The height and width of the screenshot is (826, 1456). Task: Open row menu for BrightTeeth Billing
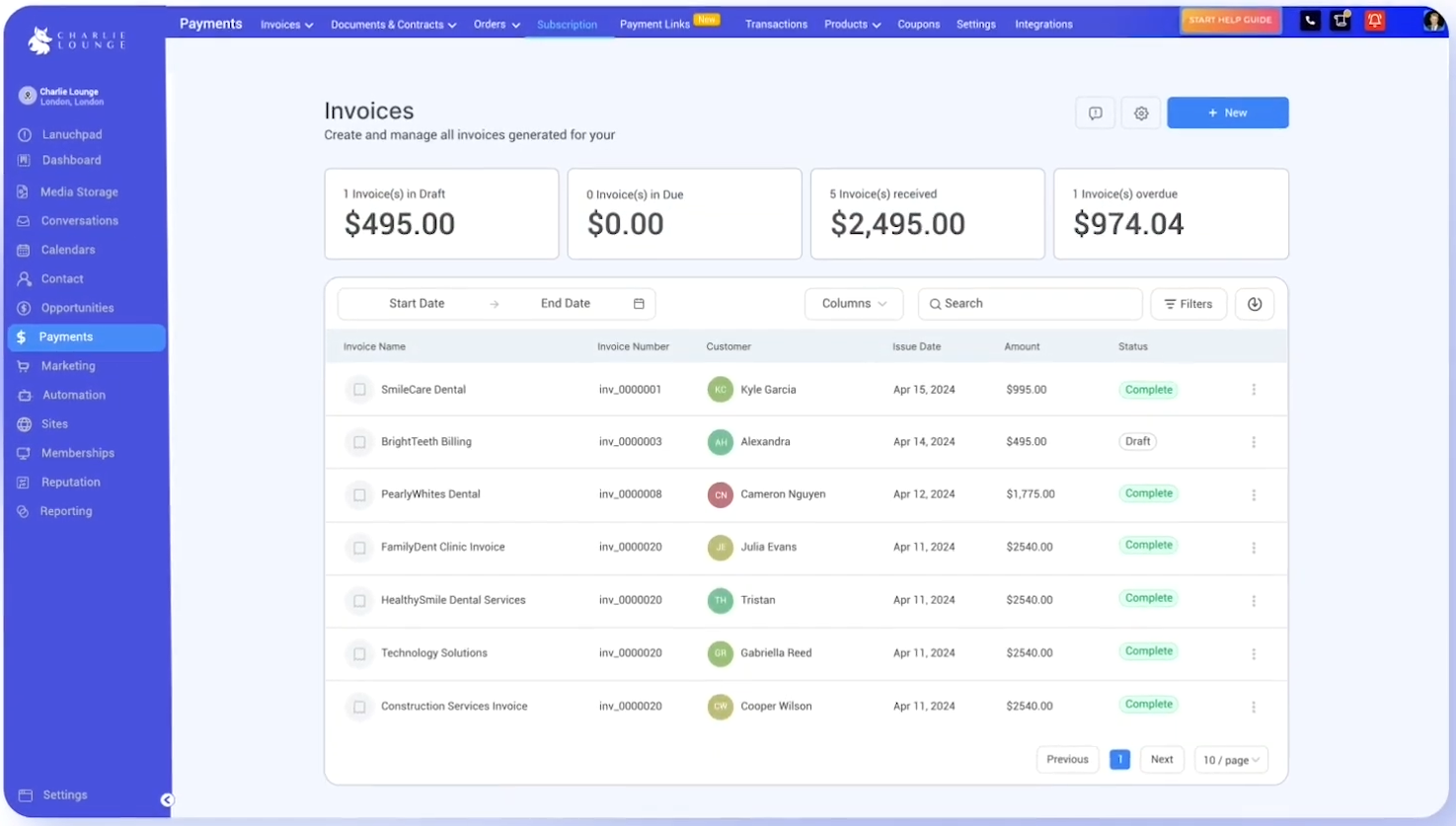(1254, 442)
